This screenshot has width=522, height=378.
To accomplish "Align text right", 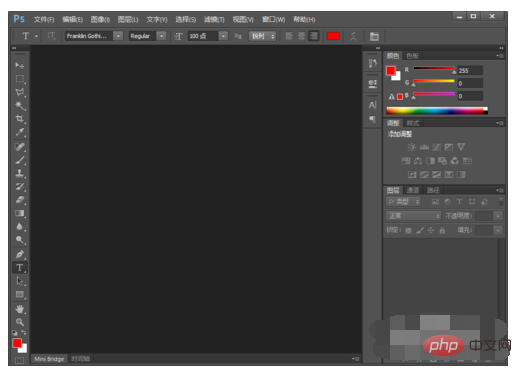I will (314, 36).
